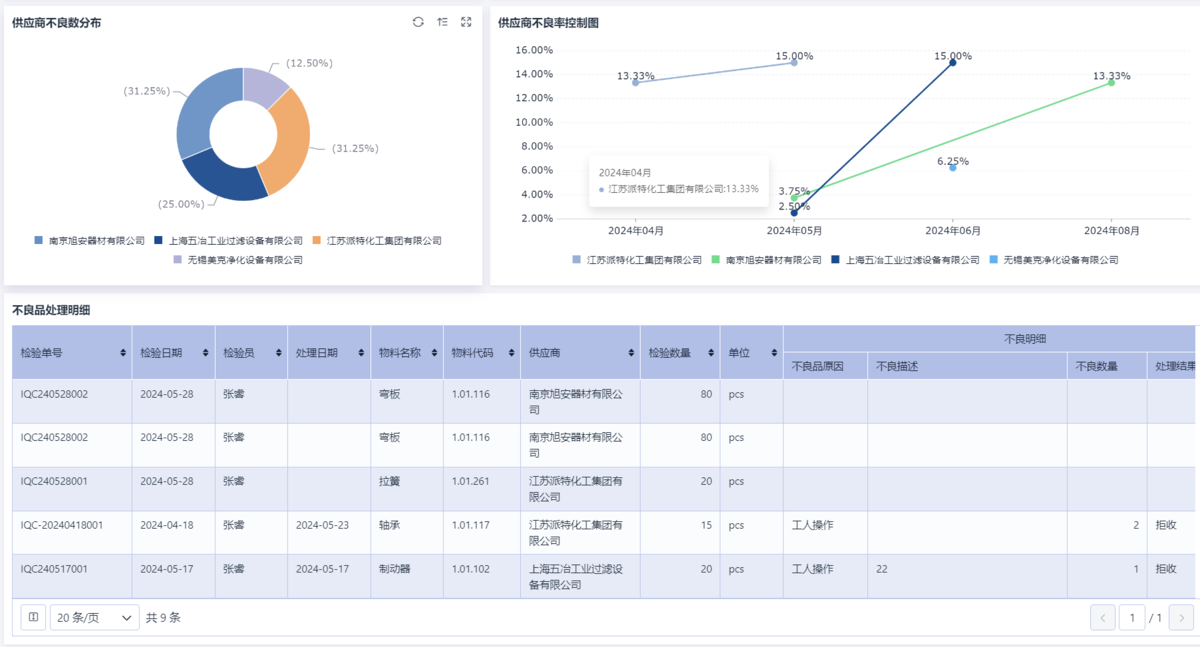Open the 20 条/页 page size dropdown
This screenshot has height=647, width=1200.
click(x=93, y=616)
